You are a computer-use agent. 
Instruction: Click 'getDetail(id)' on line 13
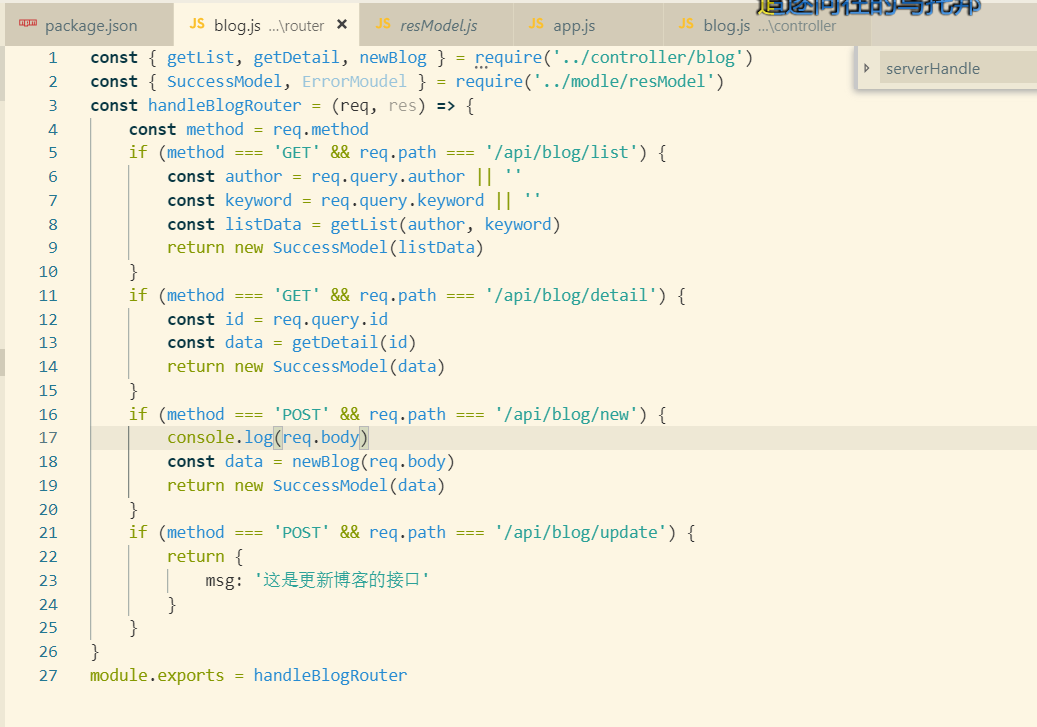(x=354, y=342)
